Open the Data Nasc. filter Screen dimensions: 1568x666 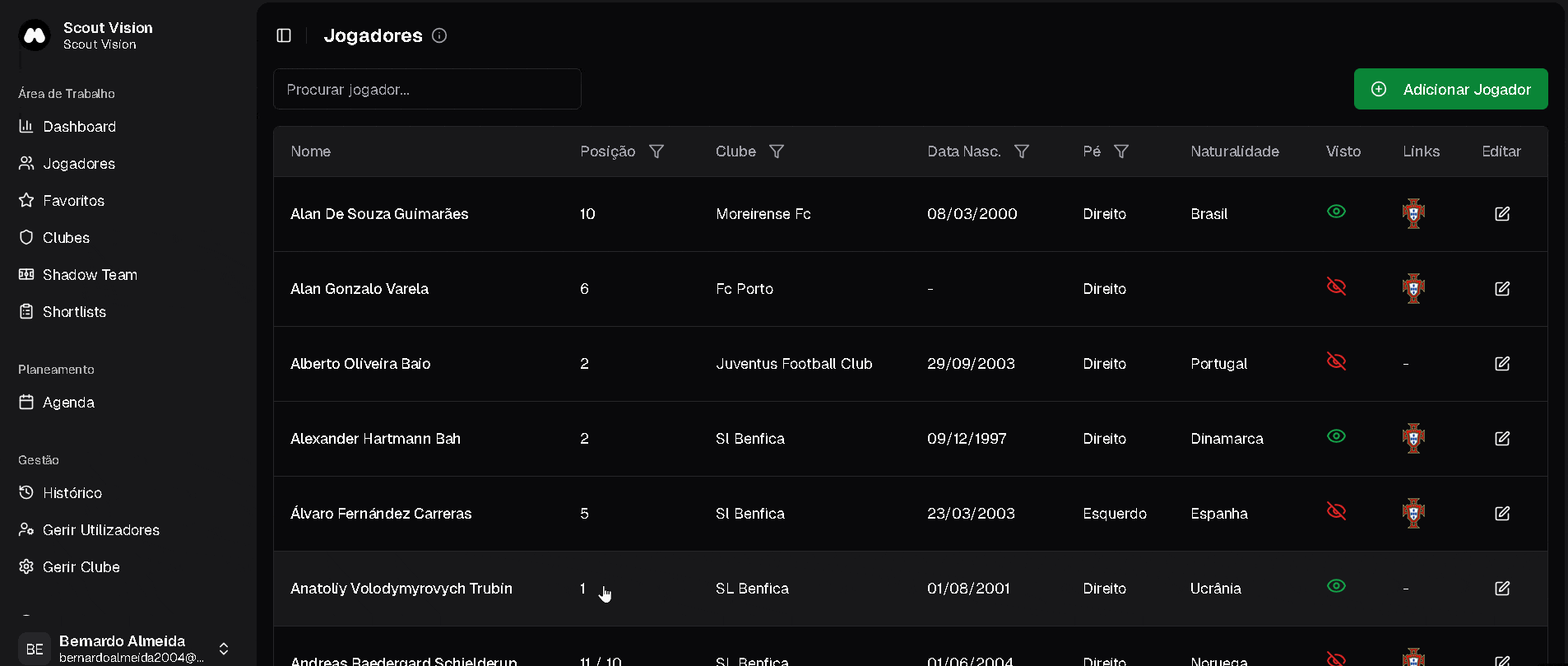coord(1022,151)
